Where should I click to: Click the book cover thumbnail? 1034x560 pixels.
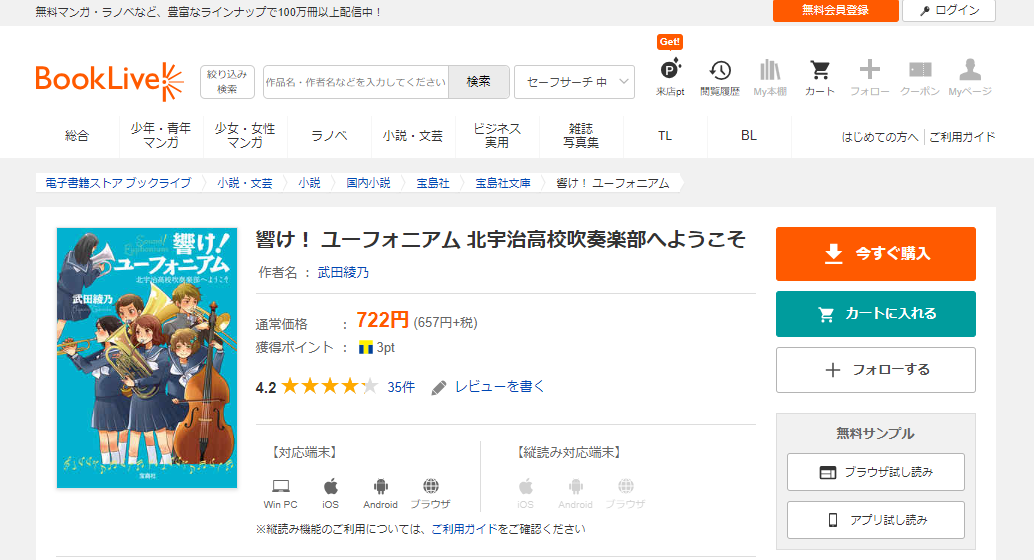pos(147,358)
